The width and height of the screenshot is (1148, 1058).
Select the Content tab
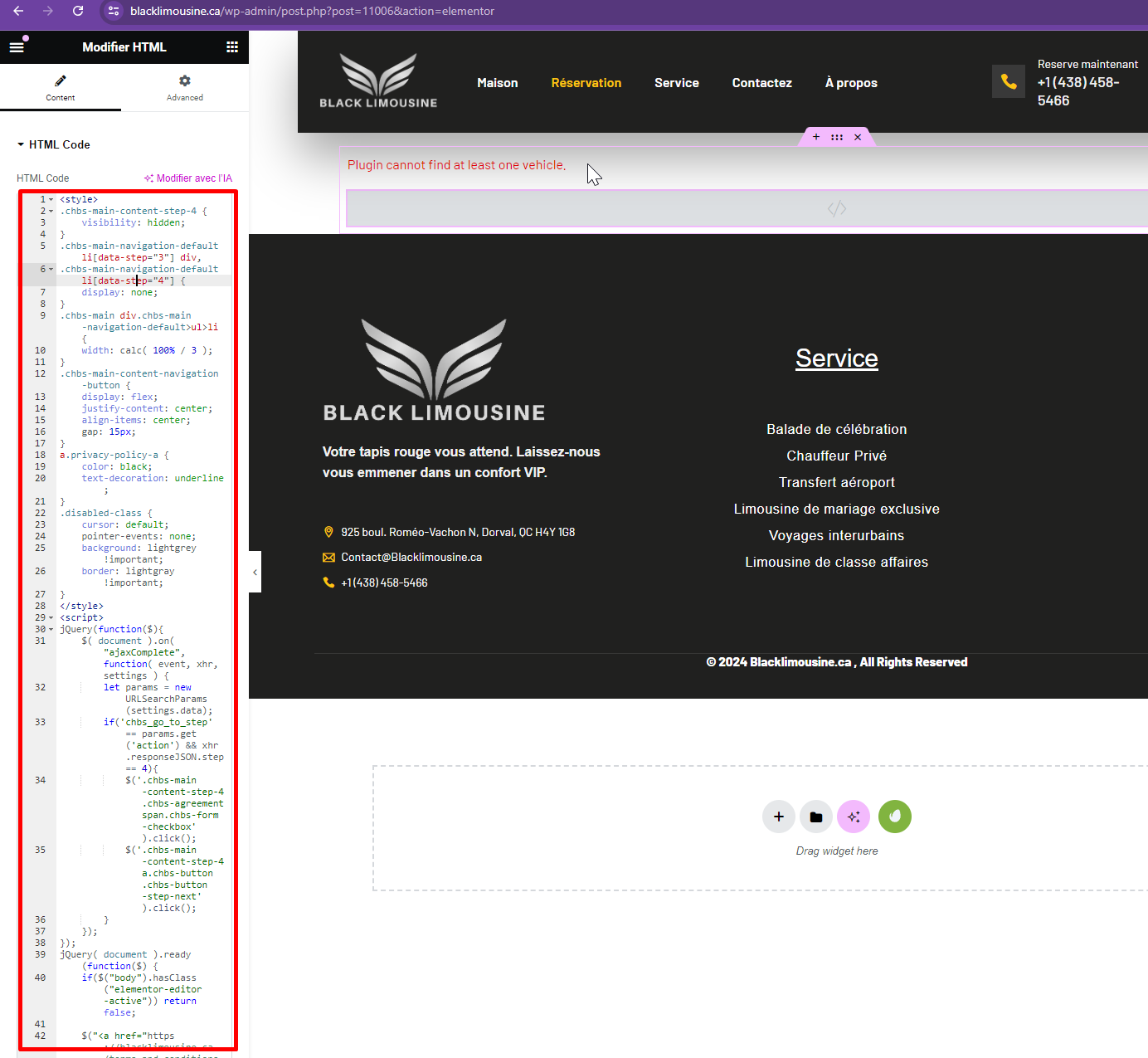(60, 87)
